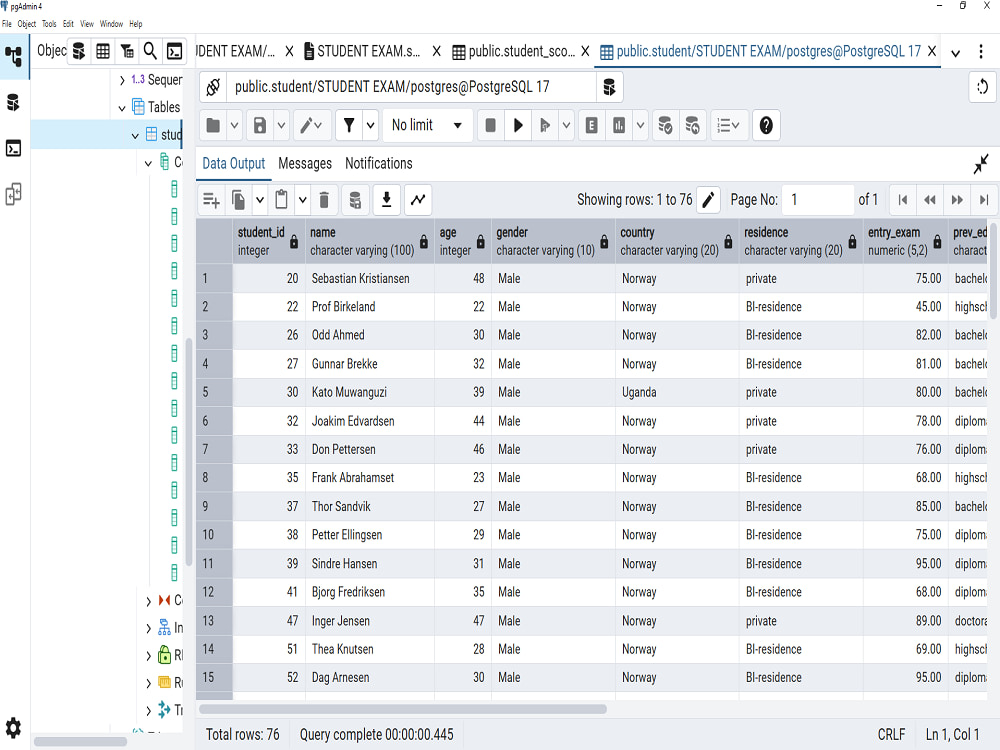1000x750 pixels.
Task: Copy selected rows icon
Action: point(239,200)
